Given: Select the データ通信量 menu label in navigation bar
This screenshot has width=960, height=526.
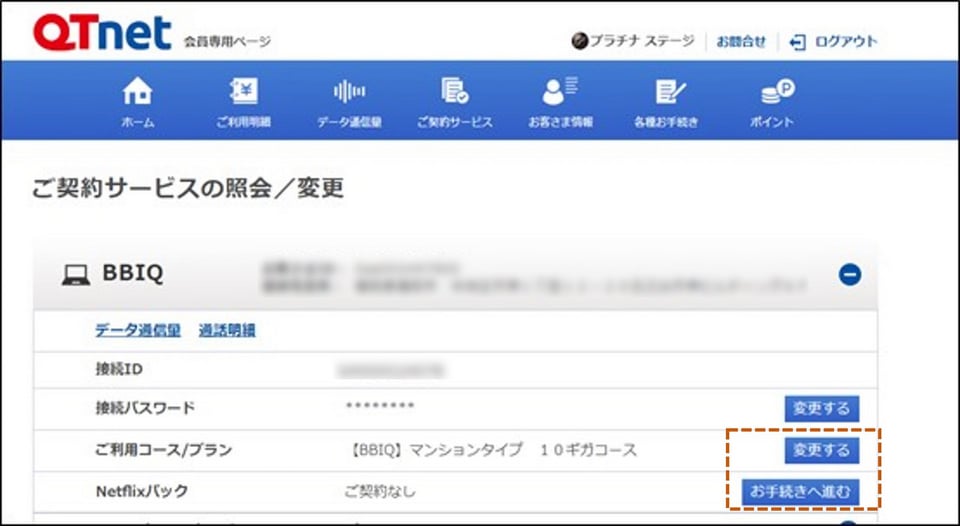Looking at the screenshot, I should coord(349,122).
